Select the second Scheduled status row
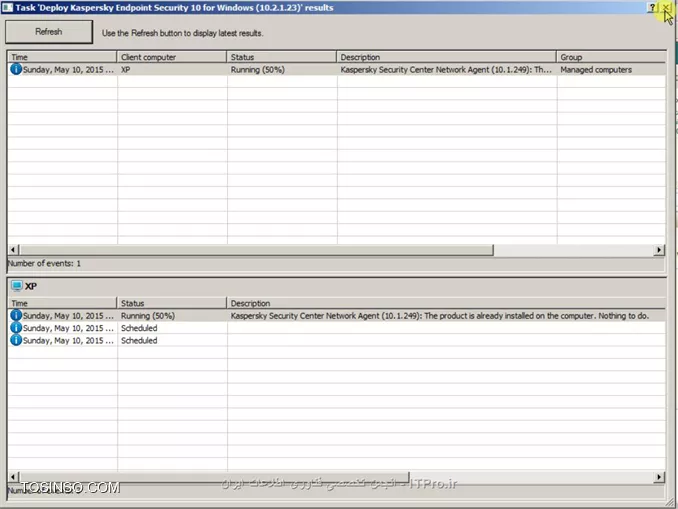Screen dimensions: 678x509 [x=139, y=341]
